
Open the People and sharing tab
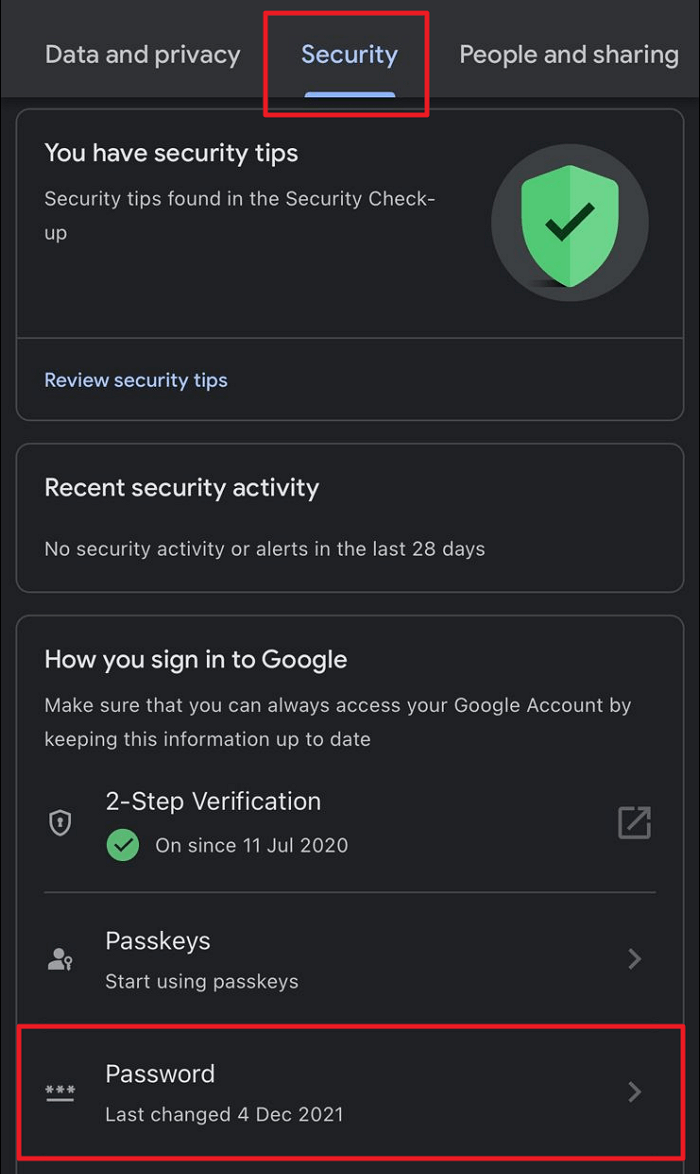tap(568, 55)
